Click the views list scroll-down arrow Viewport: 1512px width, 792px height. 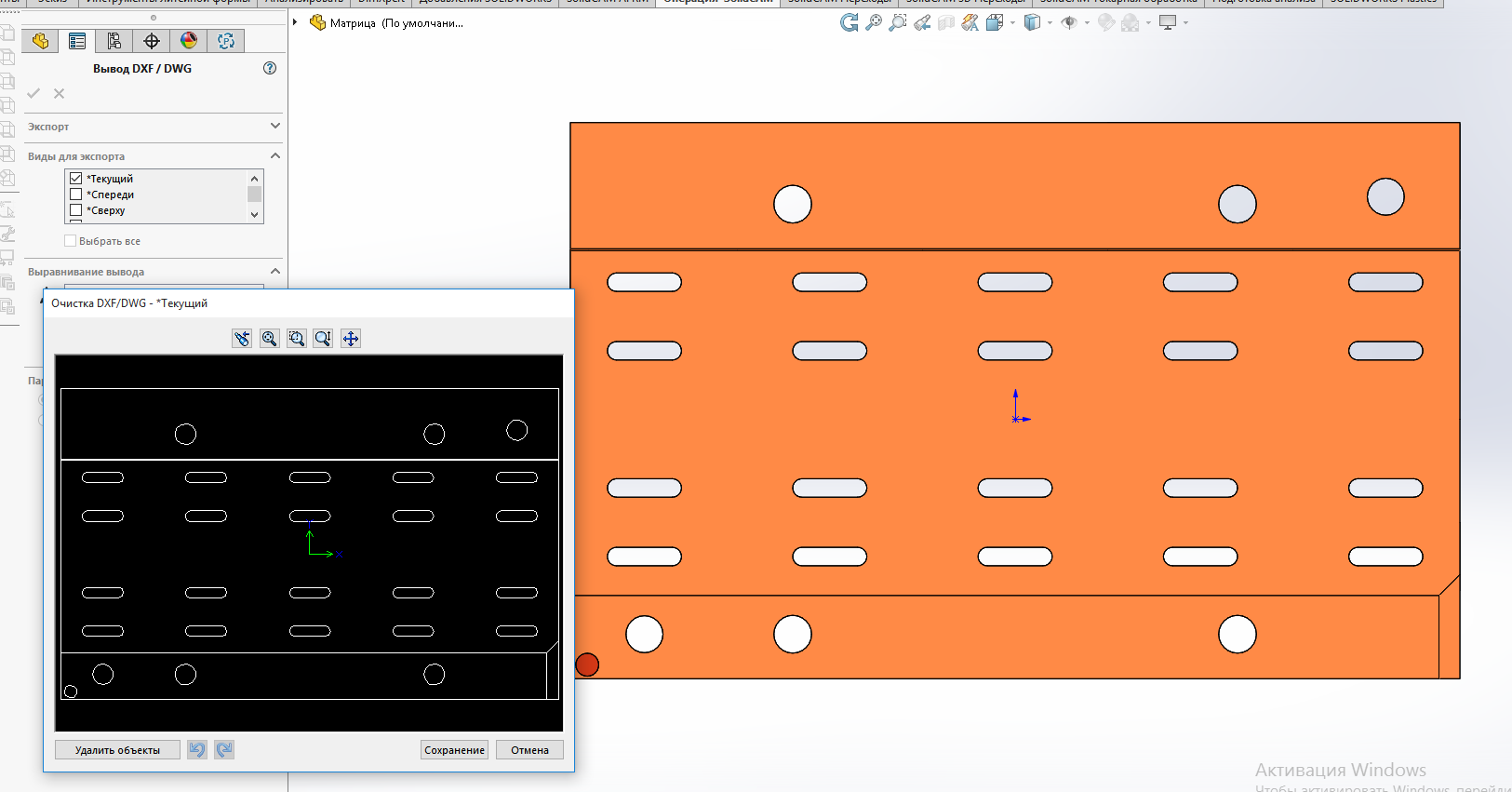point(254,215)
